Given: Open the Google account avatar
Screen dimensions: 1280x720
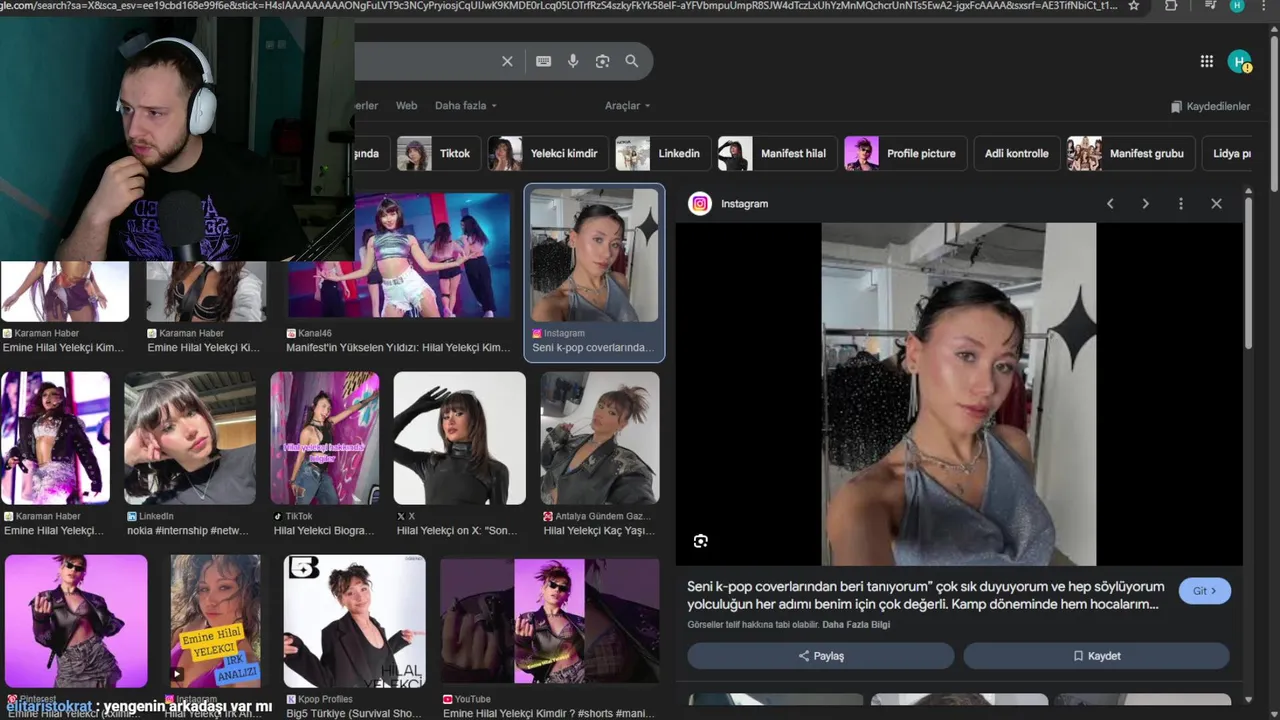Looking at the screenshot, I should [1240, 62].
